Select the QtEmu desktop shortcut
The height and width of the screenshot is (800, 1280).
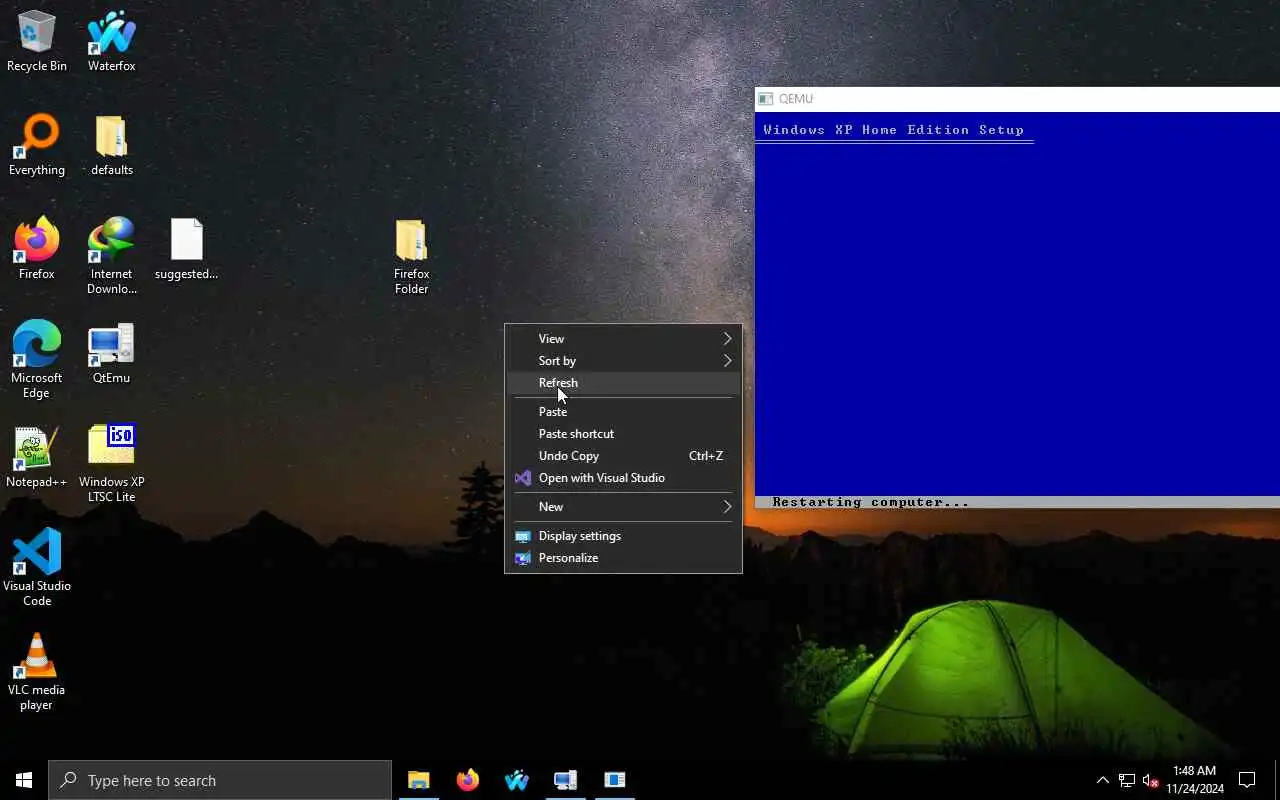click(x=111, y=354)
